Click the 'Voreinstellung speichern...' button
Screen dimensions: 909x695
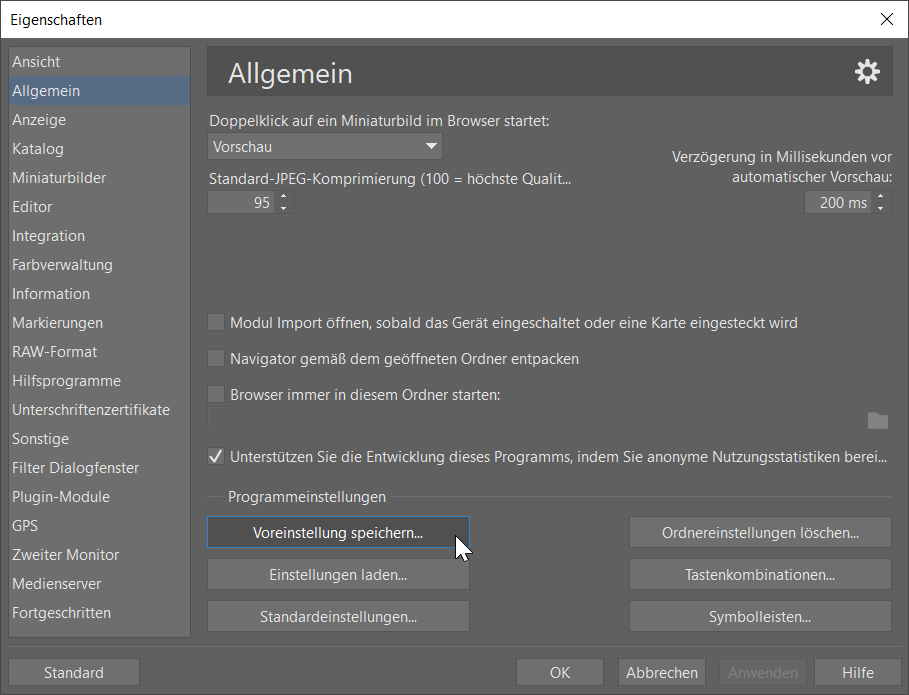[337, 532]
